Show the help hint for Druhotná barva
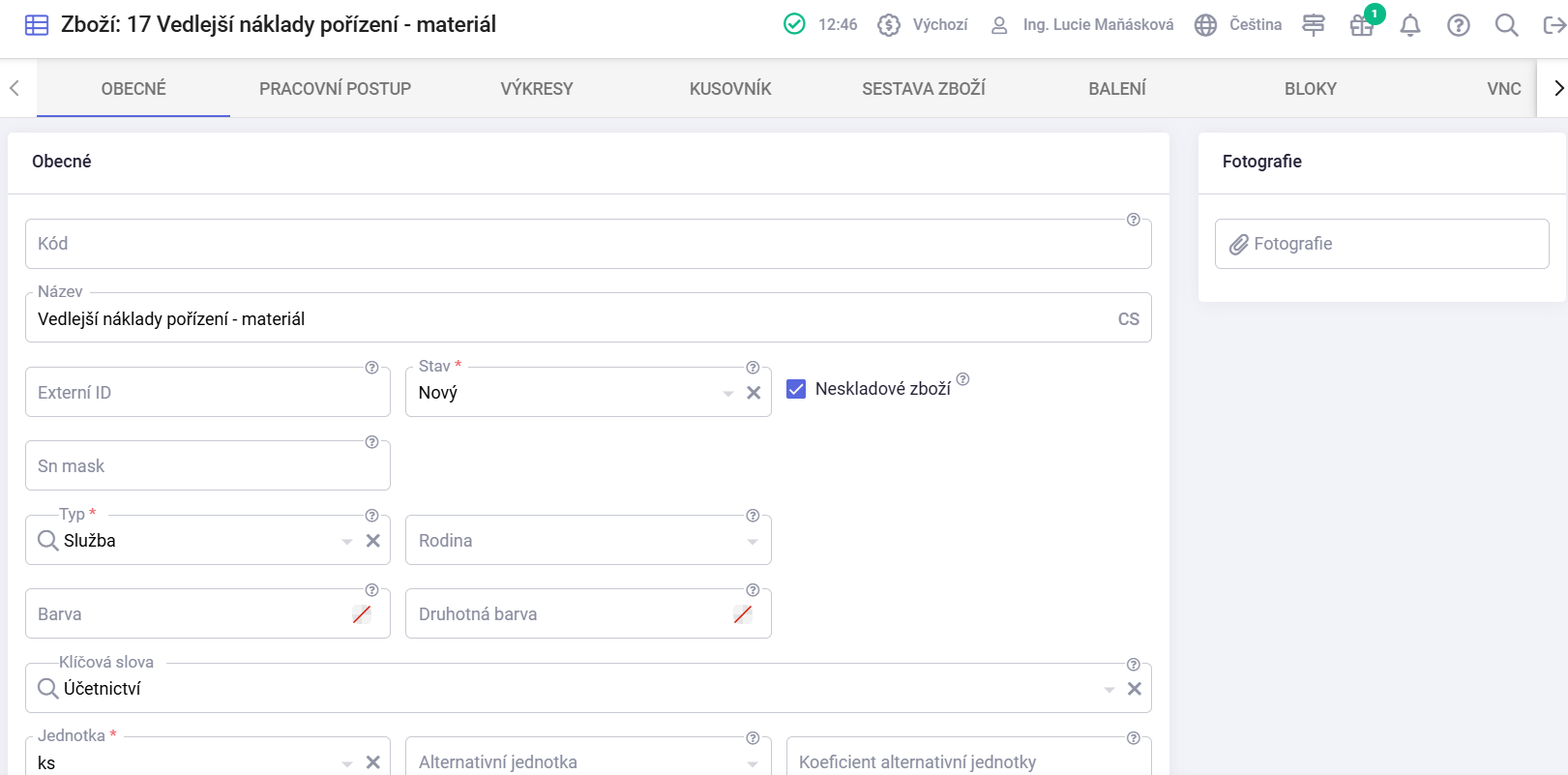The width and height of the screenshot is (1568, 775). click(x=753, y=590)
